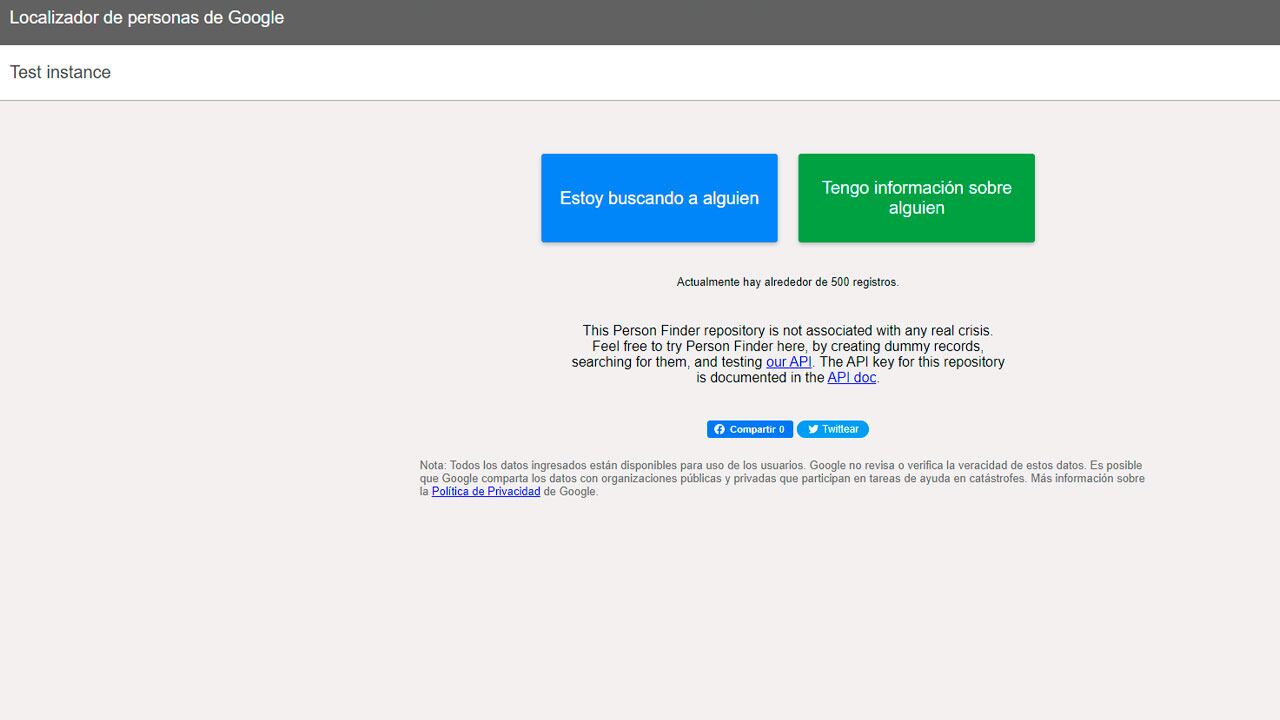The image size is (1280, 720).
Task: Click the "500" number in records count
Action: (840, 282)
